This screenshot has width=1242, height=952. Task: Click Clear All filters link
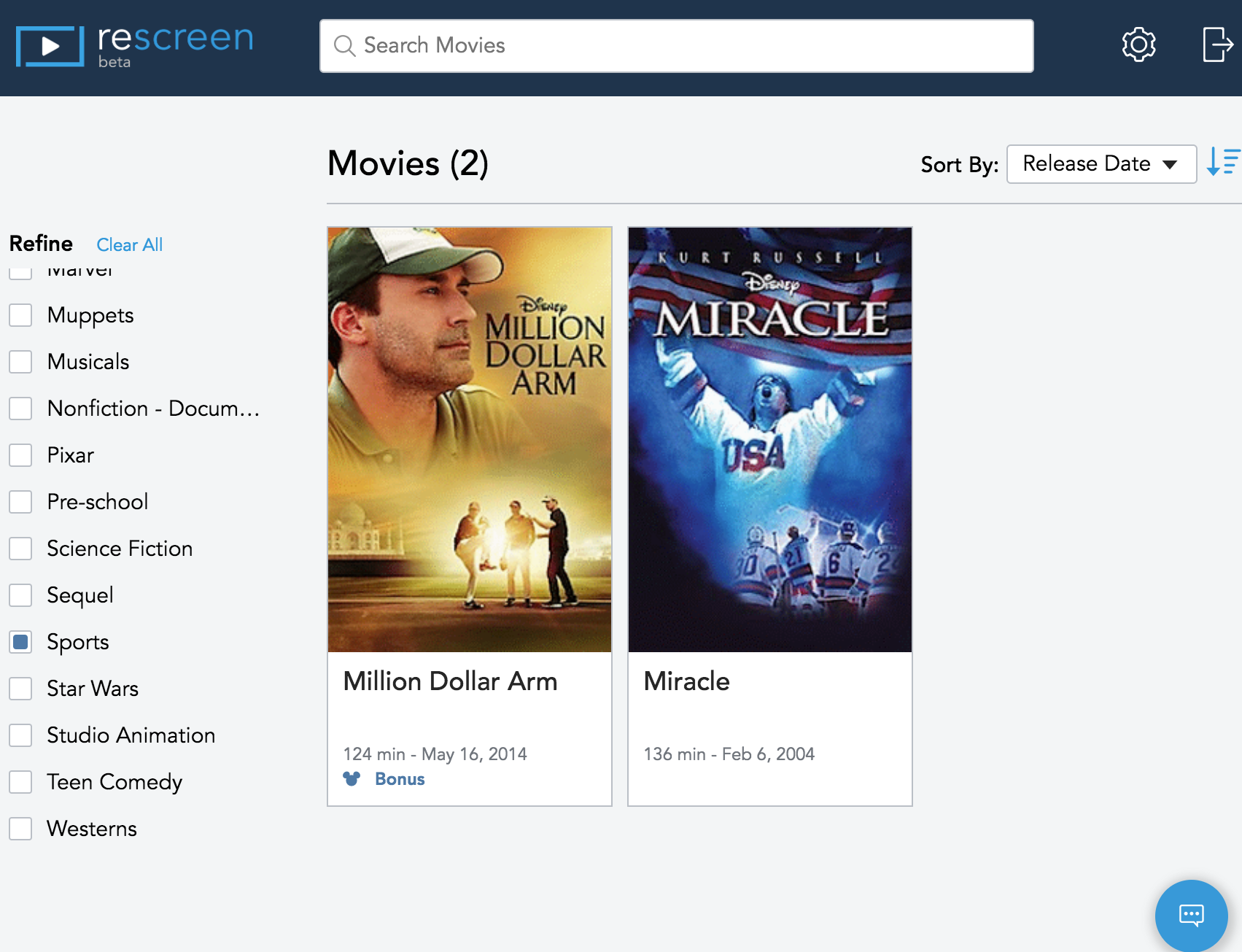coord(130,245)
